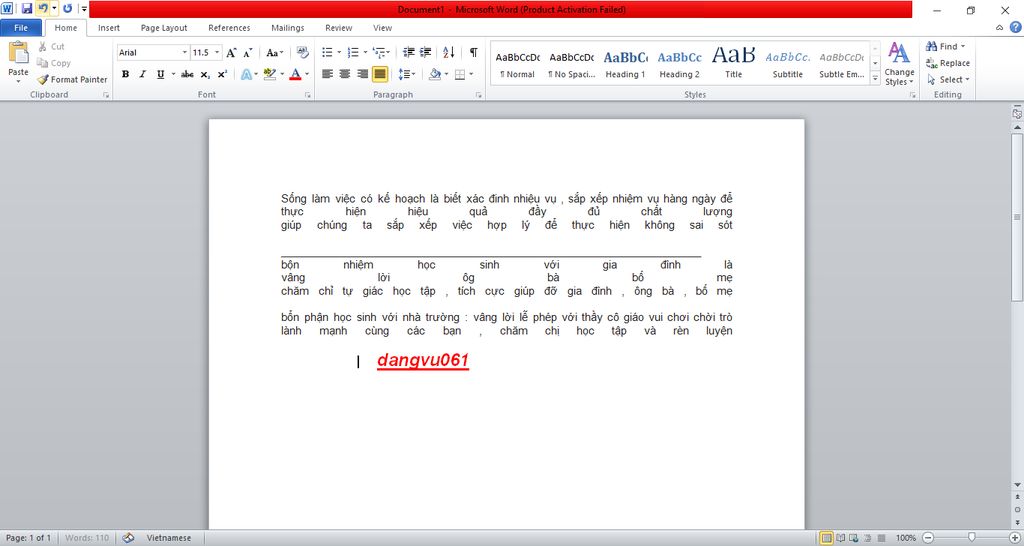The image size is (1024, 546).
Task: Open the Numbering list dropdown
Action: [364, 52]
